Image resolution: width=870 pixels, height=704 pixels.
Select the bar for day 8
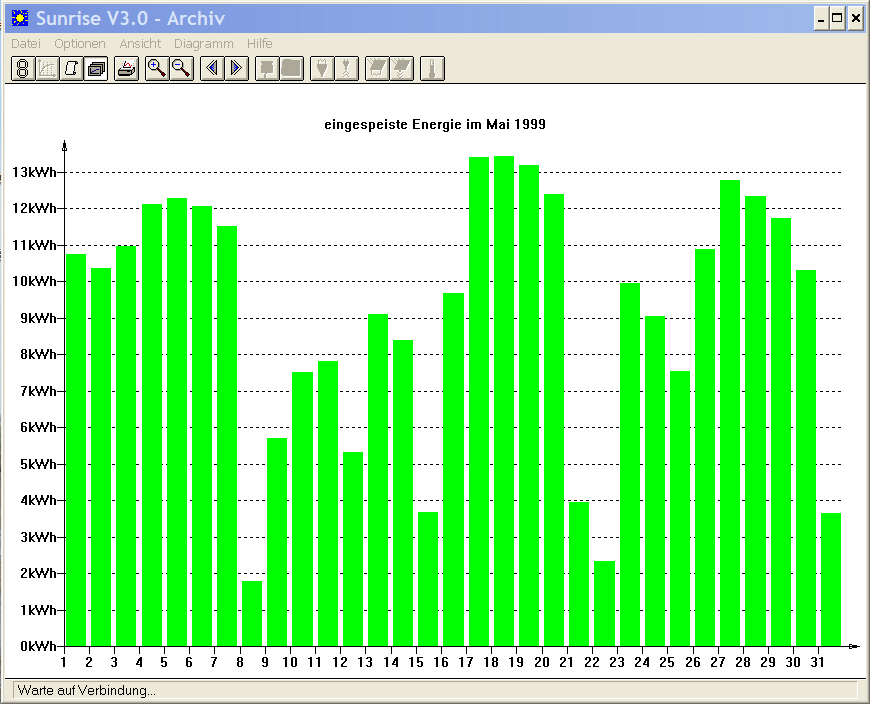[252, 614]
